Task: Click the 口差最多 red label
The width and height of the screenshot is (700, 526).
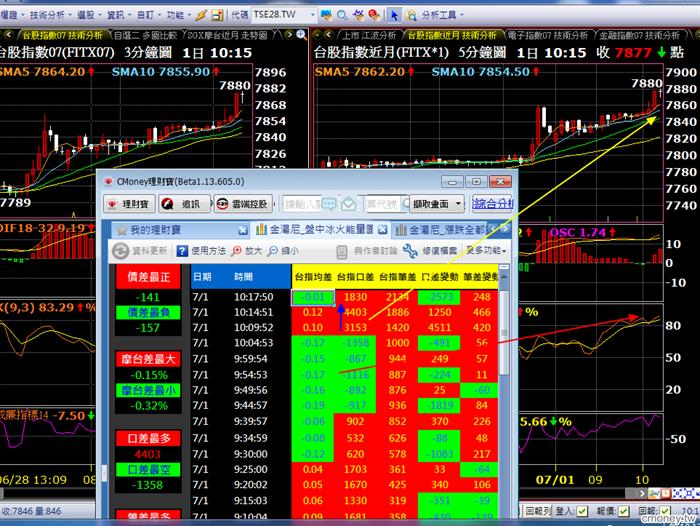Action: tap(148, 438)
